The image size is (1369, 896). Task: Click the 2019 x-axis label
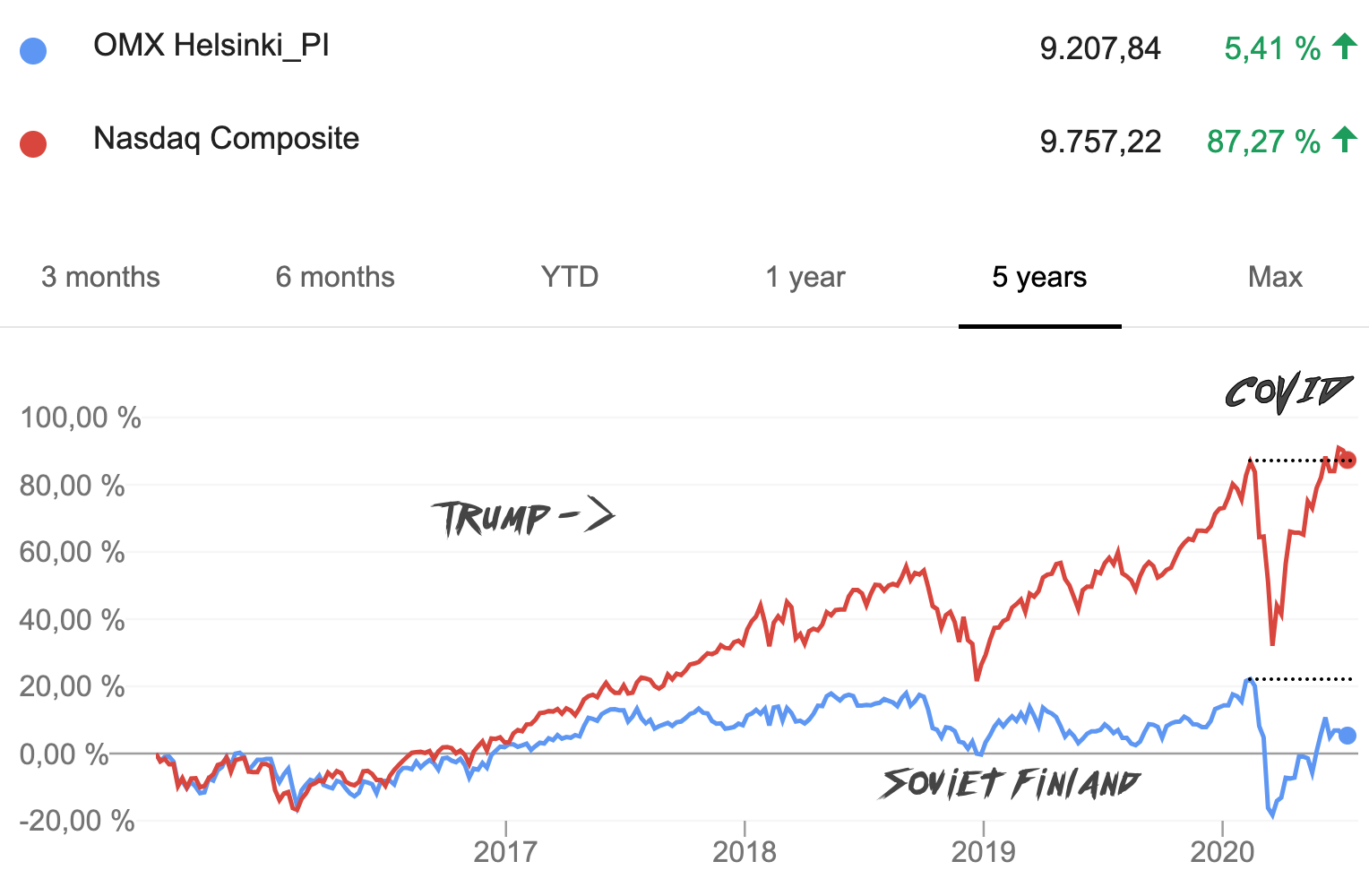[983, 851]
